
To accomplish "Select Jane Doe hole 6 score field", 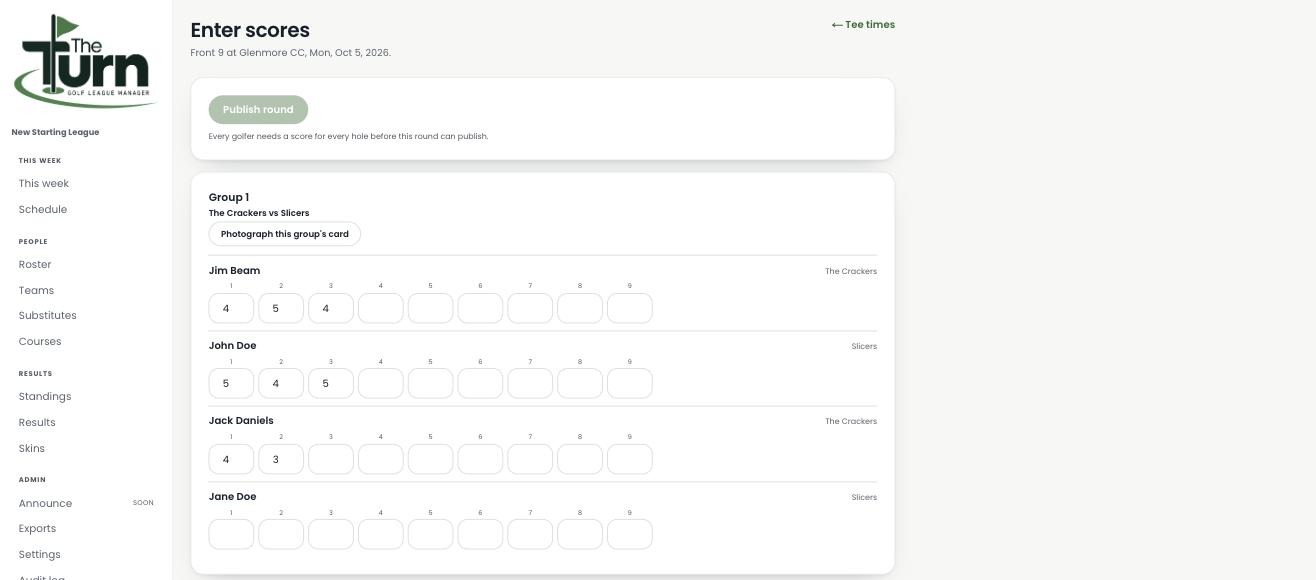I will pyautogui.click(x=480, y=534).
